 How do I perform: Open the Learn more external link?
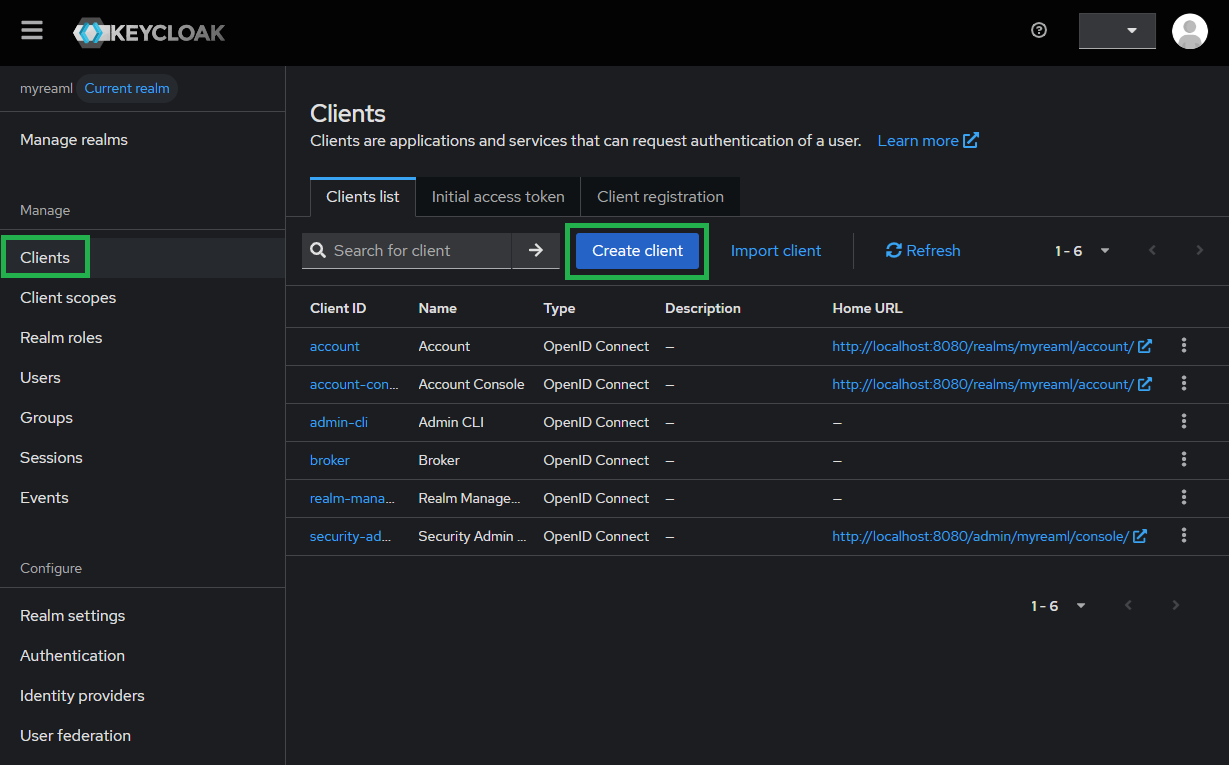(x=927, y=141)
